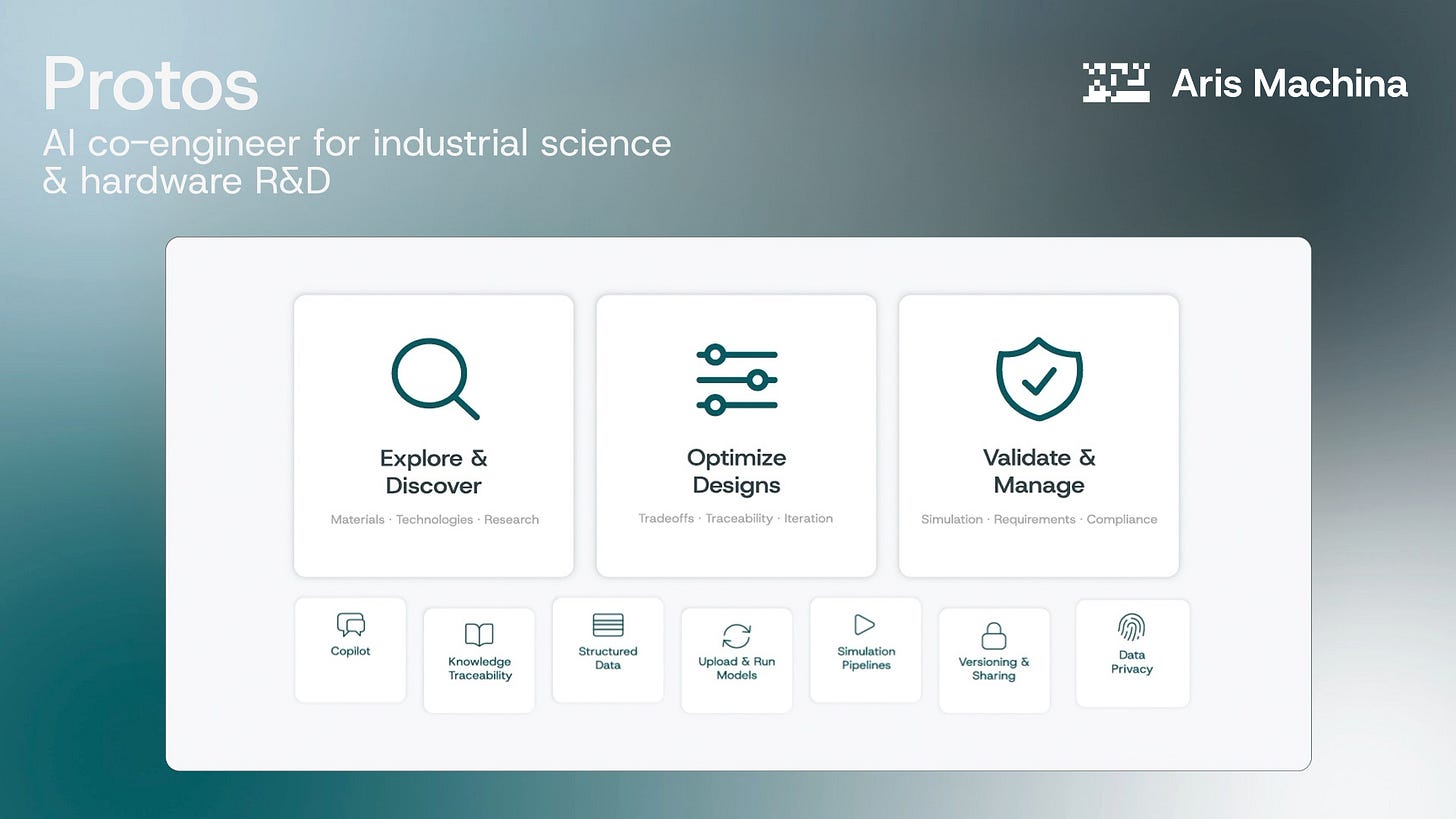Choose the "Upload & Run Models" label
The width and height of the screenshot is (1456, 819).
(737, 668)
